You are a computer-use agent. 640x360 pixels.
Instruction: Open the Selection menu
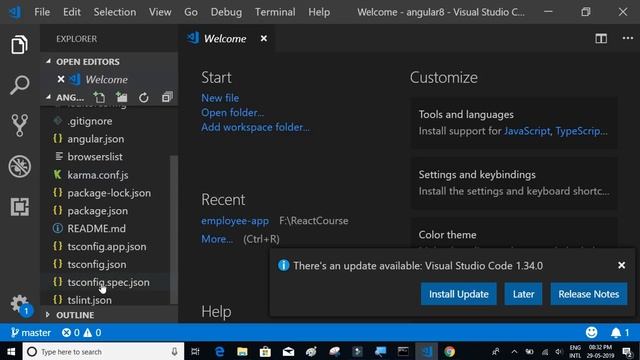click(x=115, y=12)
